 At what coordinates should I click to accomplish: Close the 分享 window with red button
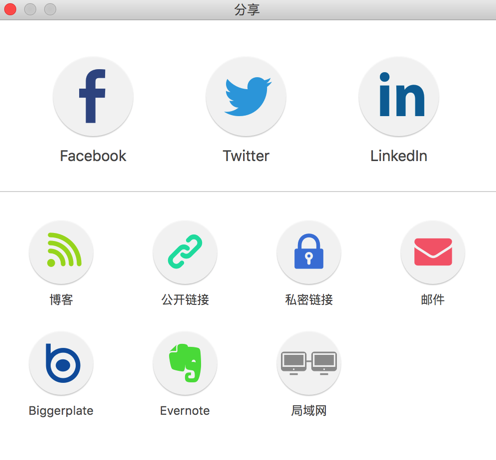point(10,9)
